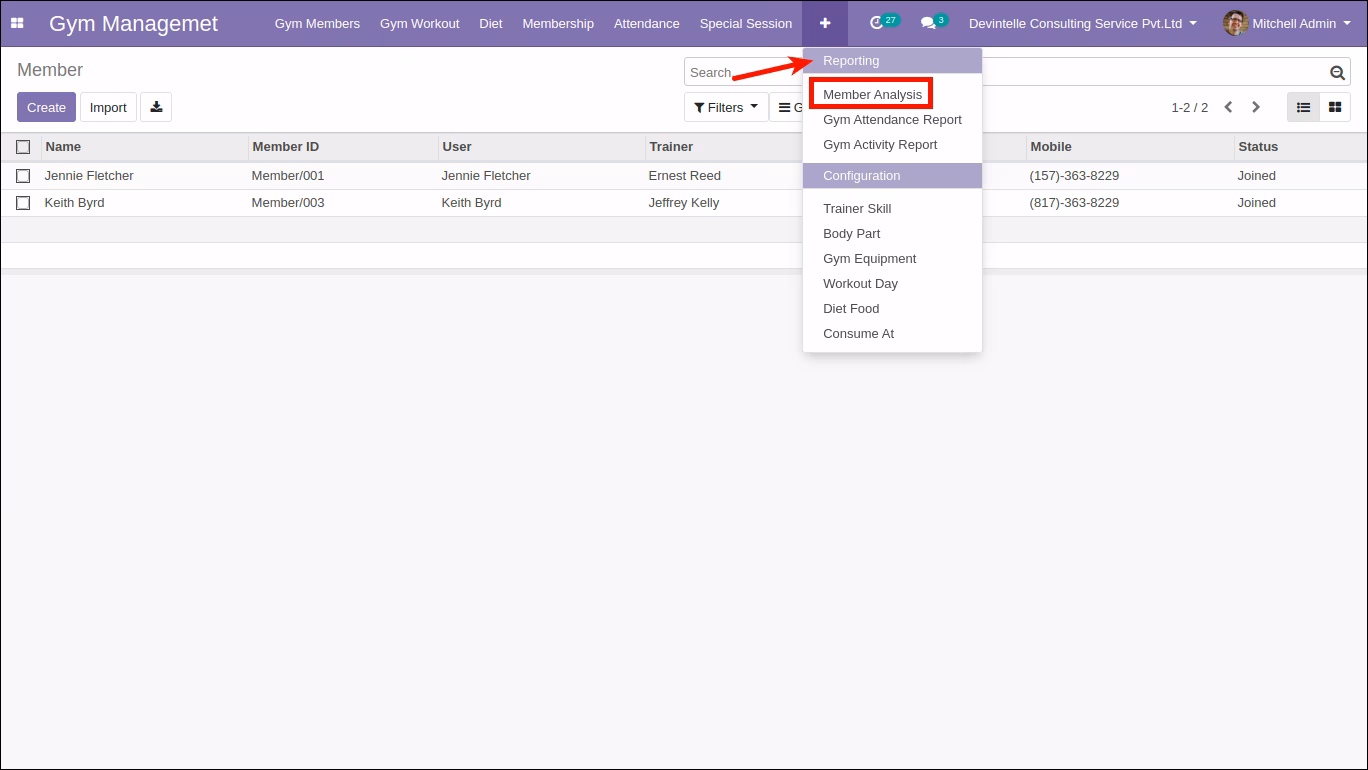
Task: Expand the Filters dropdown
Action: pos(726,107)
